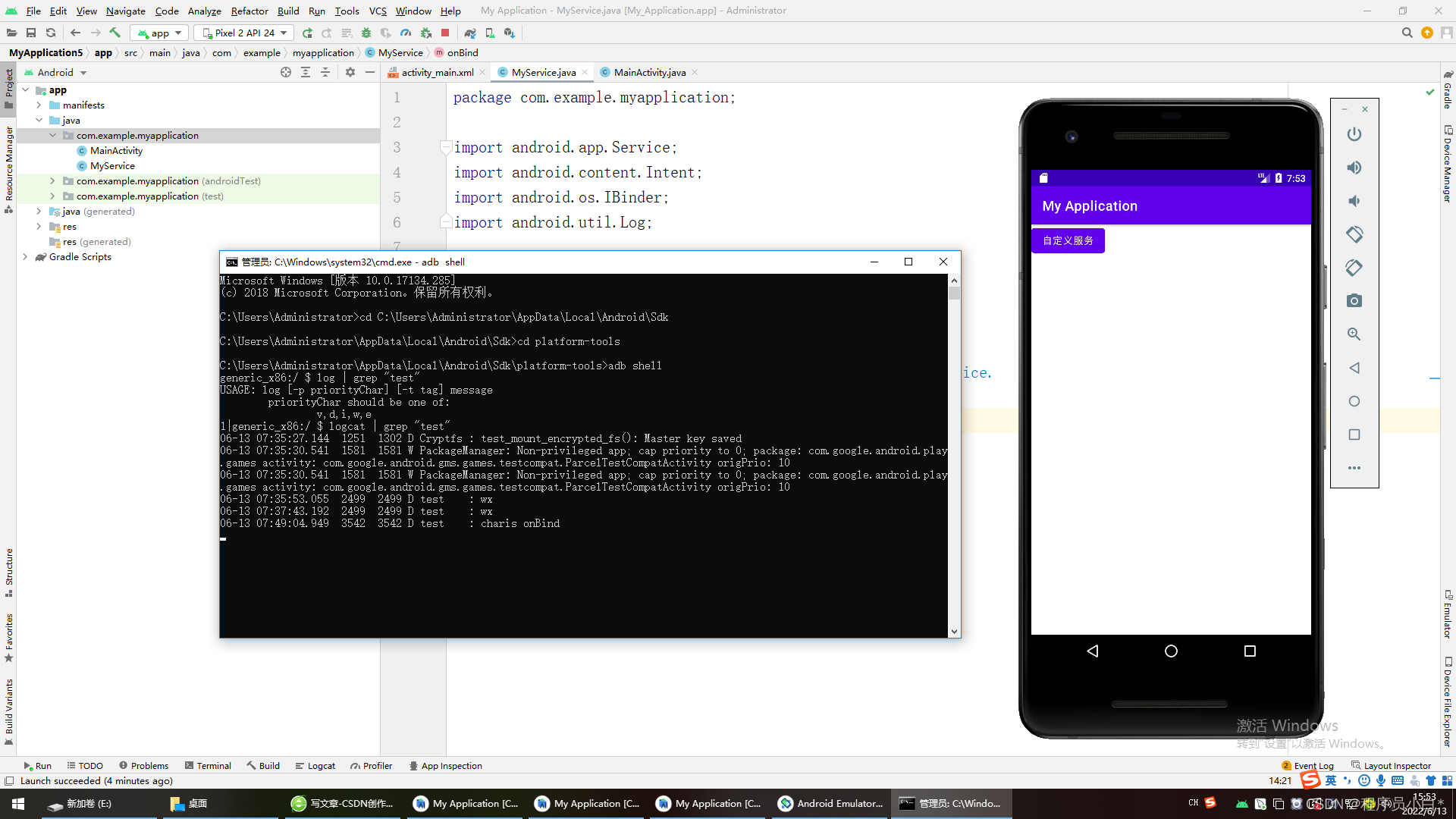Click the emulator power button
Screen dimensions: 1456x819
(1354, 134)
